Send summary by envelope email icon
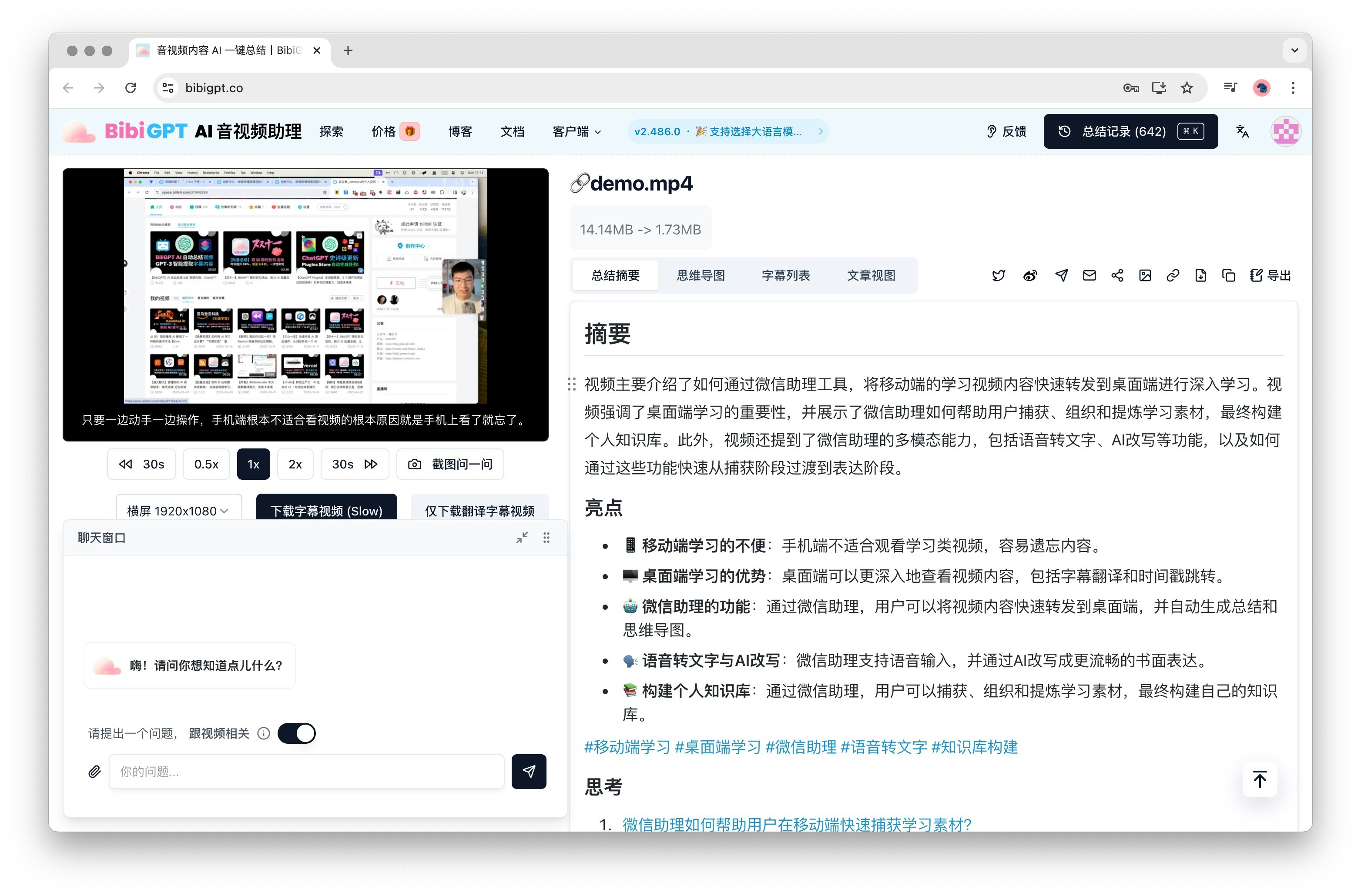 (x=1089, y=276)
